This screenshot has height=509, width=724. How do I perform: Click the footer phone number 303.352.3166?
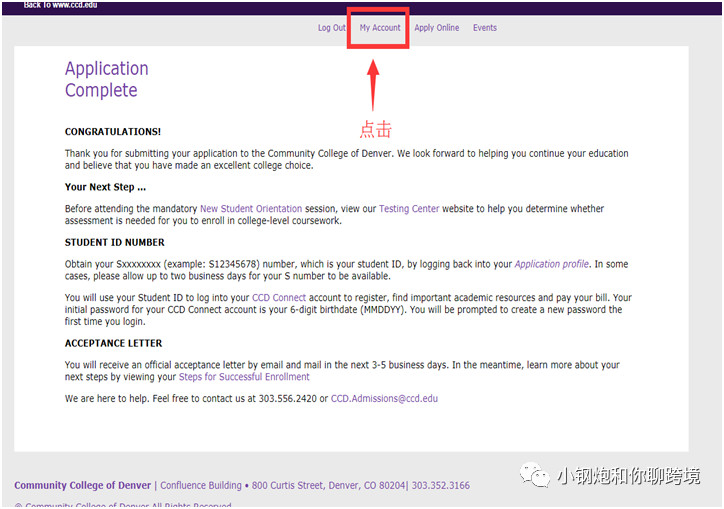(440, 485)
